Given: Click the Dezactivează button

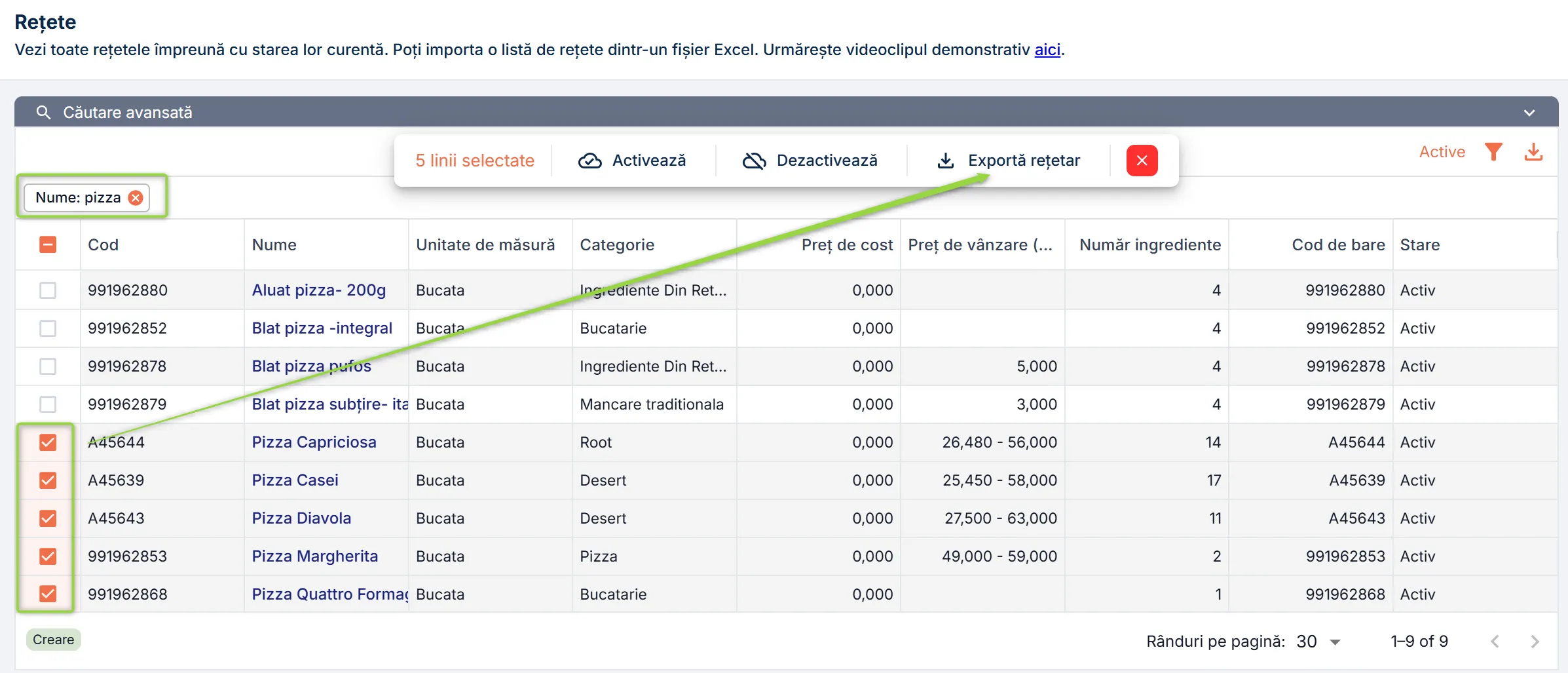Looking at the screenshot, I should tap(810, 161).
